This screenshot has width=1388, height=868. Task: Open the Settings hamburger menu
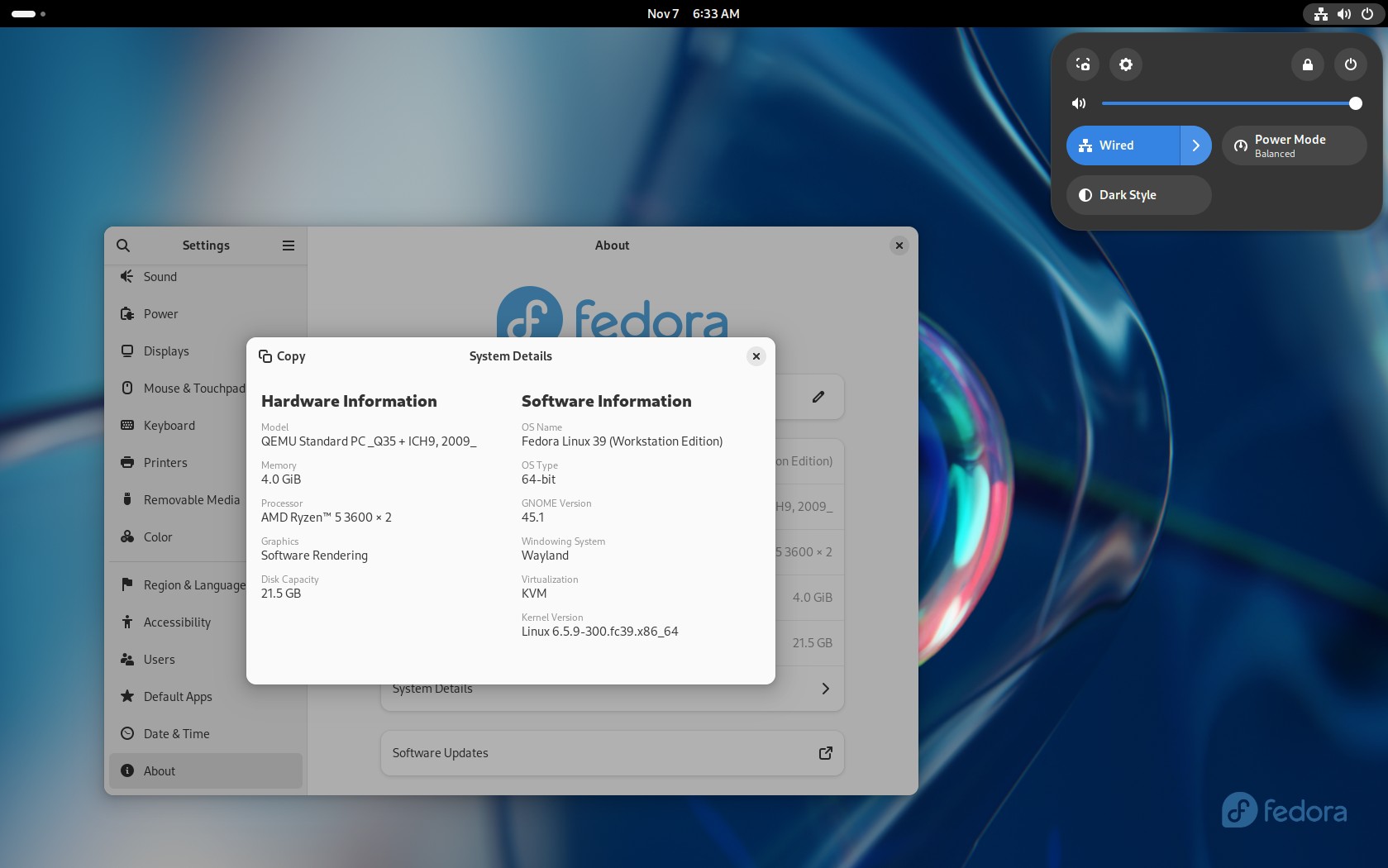pos(289,246)
